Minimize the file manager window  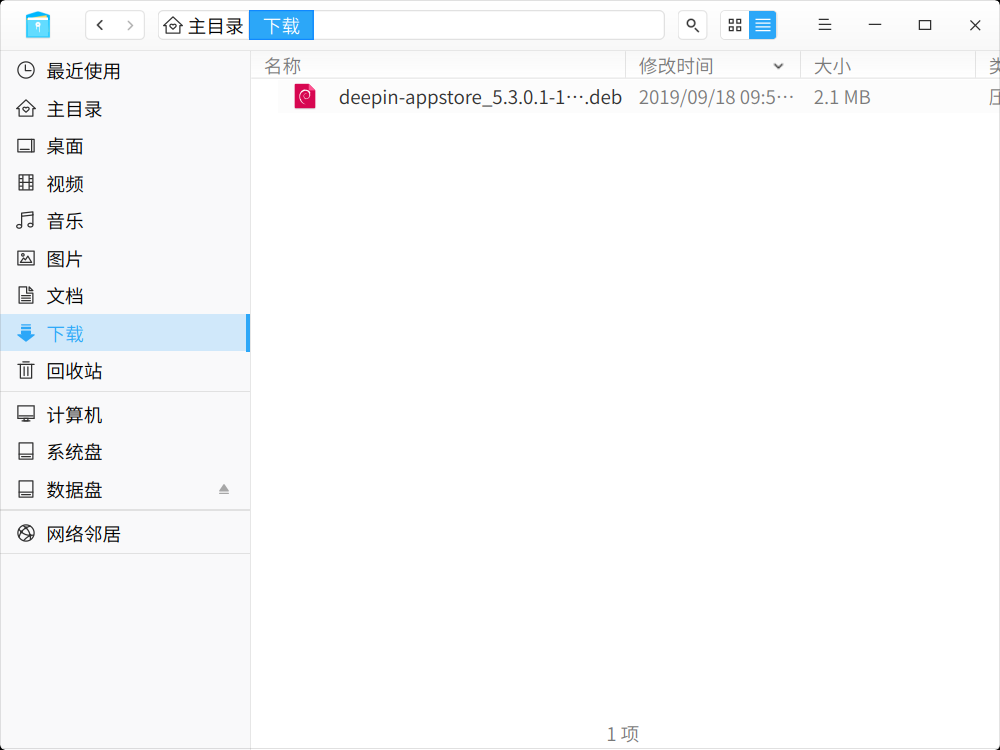(x=875, y=25)
